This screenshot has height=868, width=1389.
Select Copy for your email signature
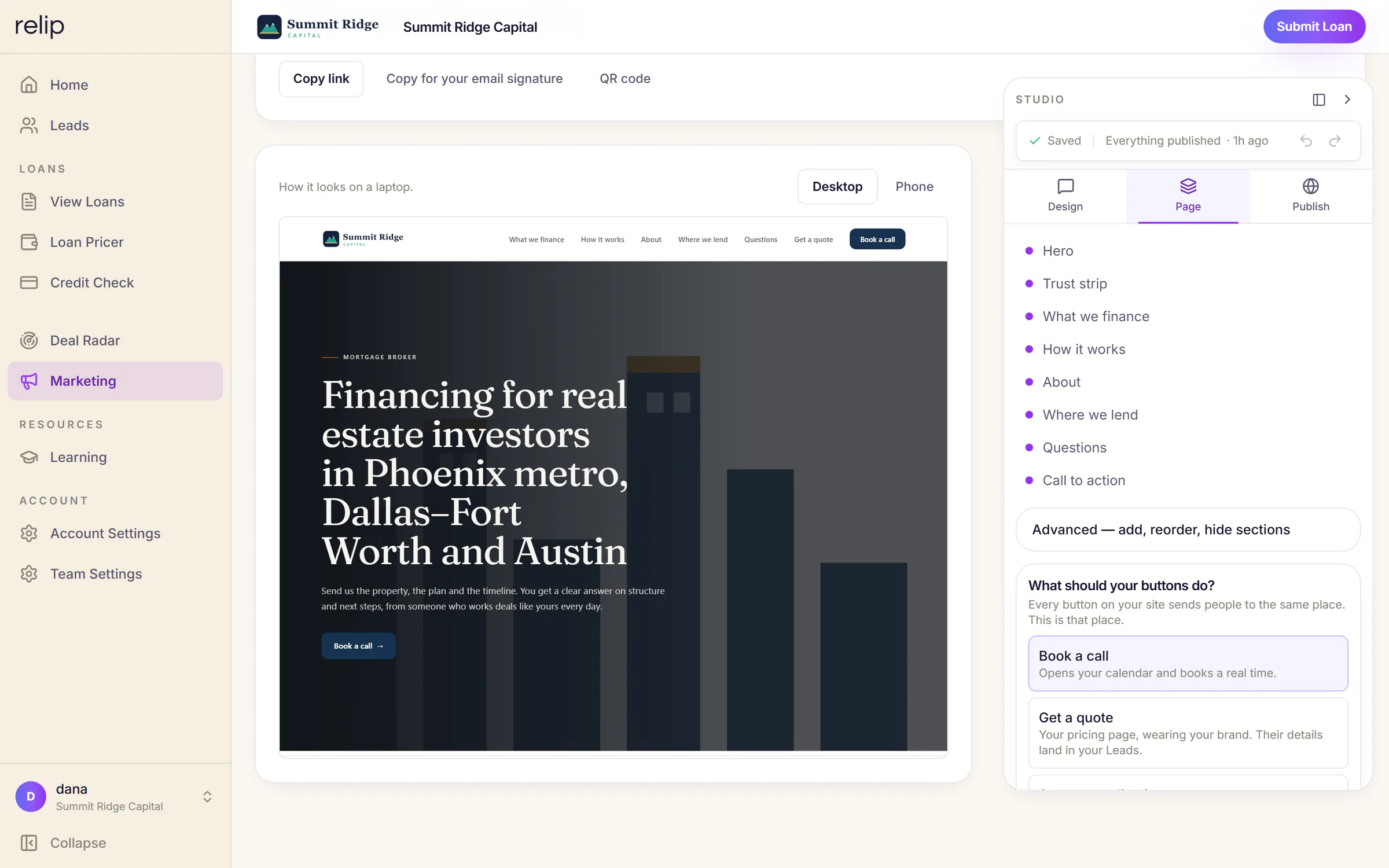pos(474,79)
